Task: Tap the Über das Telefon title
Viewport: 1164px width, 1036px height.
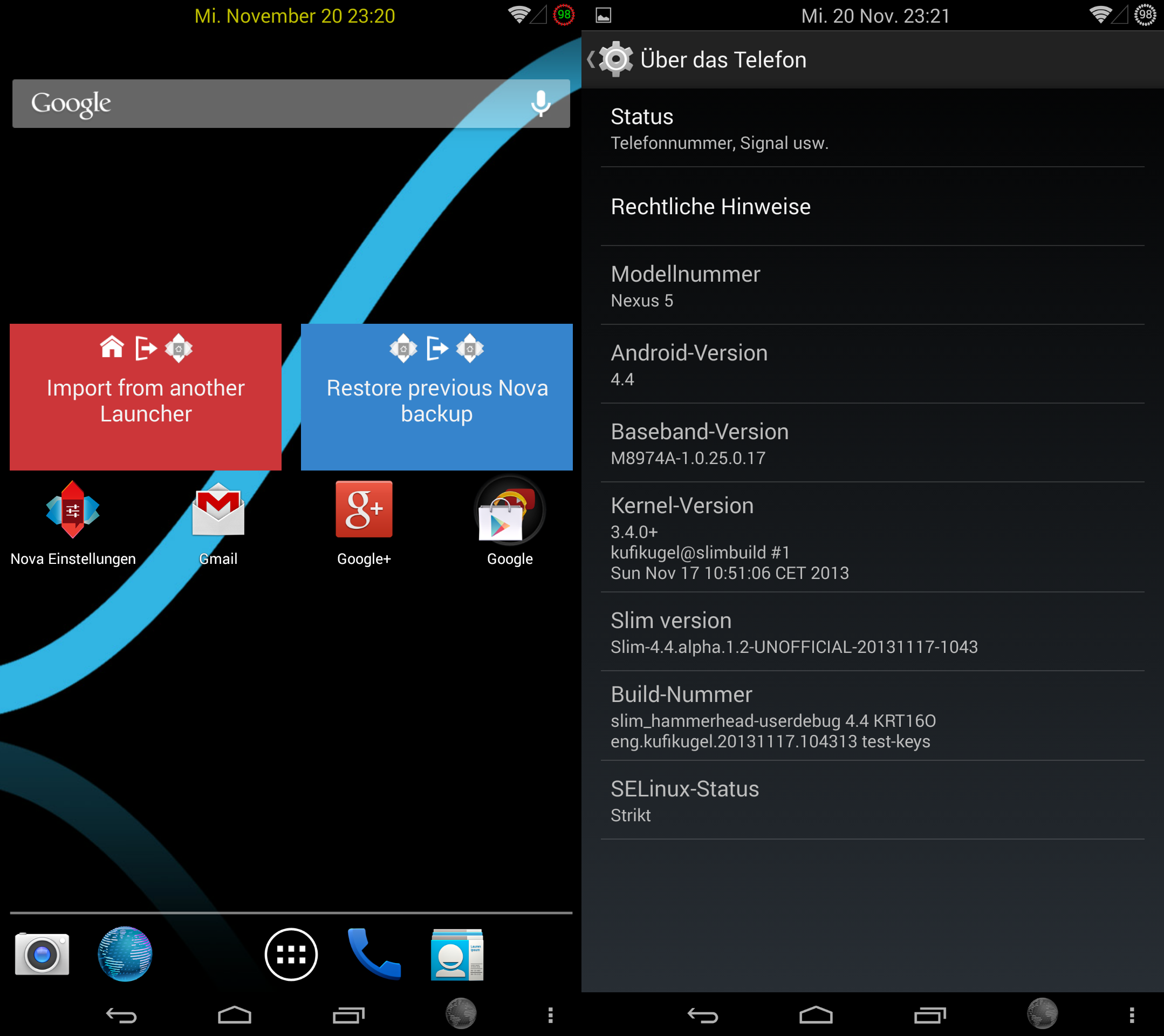Action: (723, 59)
